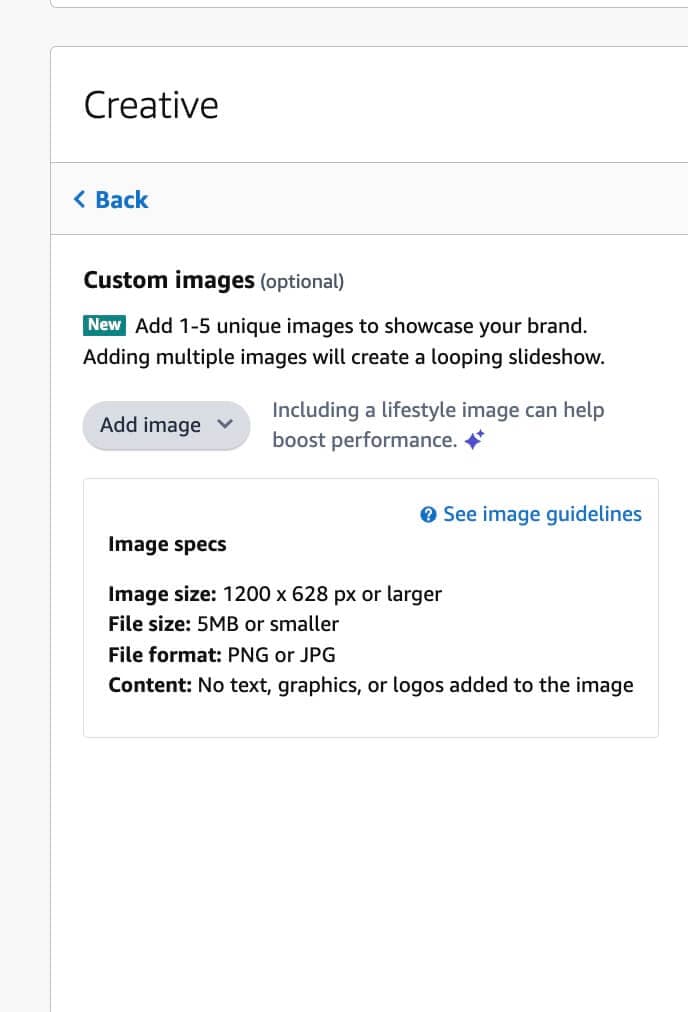Click the circular help icon beside guidelines
688x1012 pixels.
point(429,513)
